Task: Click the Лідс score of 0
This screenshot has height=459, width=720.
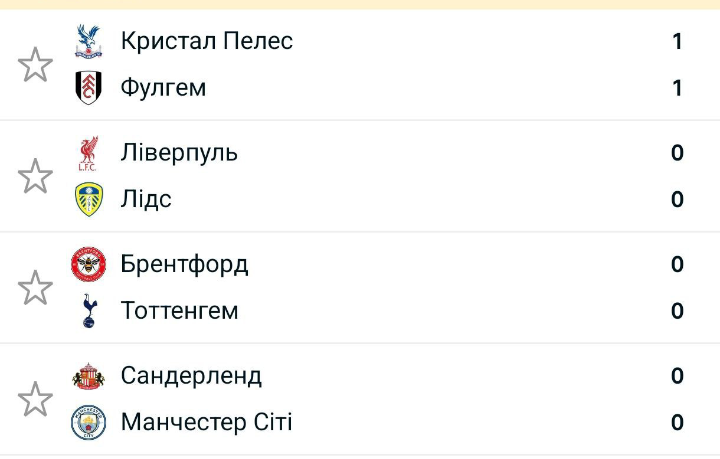Action: (x=677, y=199)
